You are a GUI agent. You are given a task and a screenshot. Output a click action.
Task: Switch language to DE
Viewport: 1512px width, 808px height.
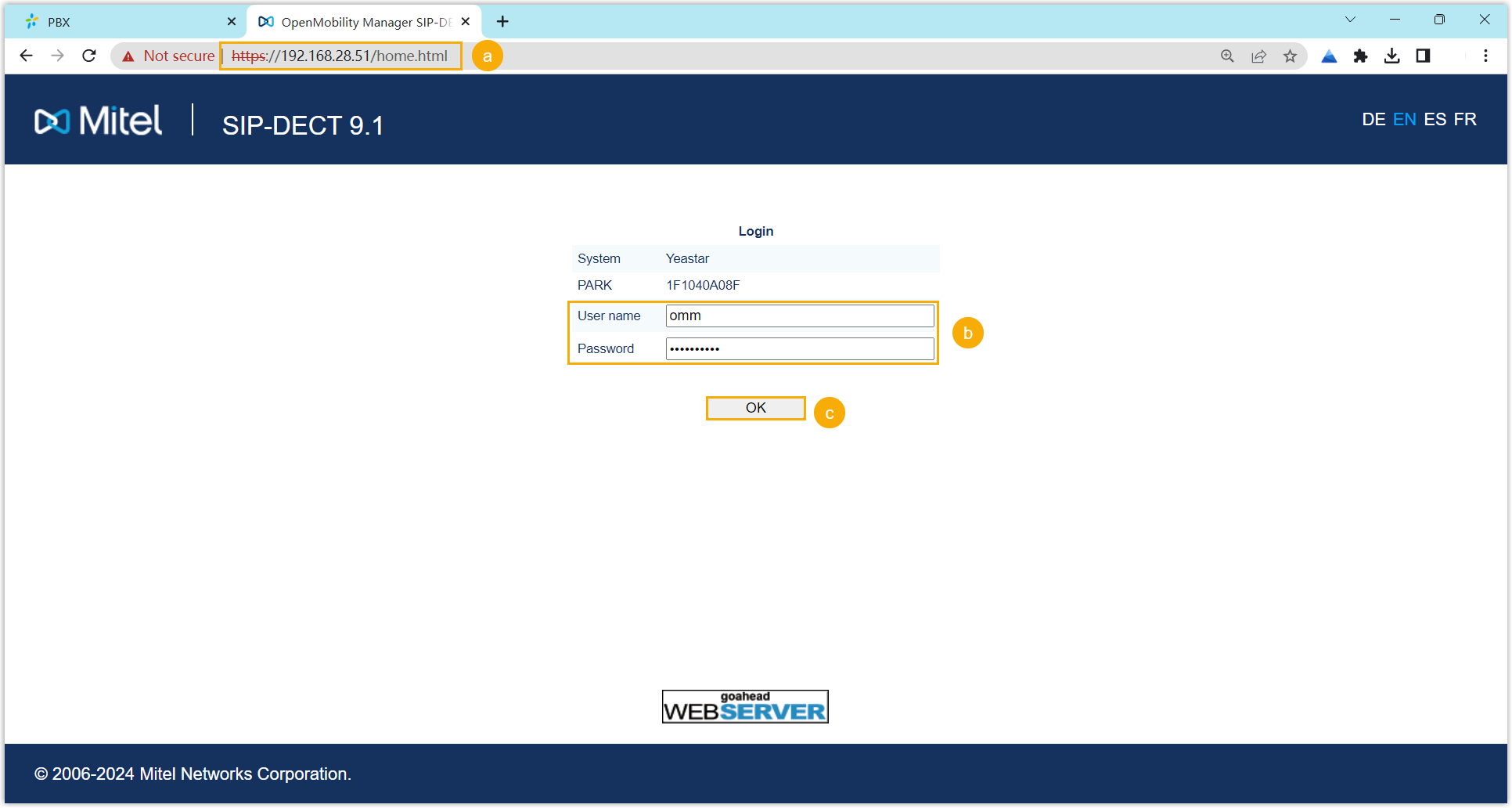tap(1373, 120)
